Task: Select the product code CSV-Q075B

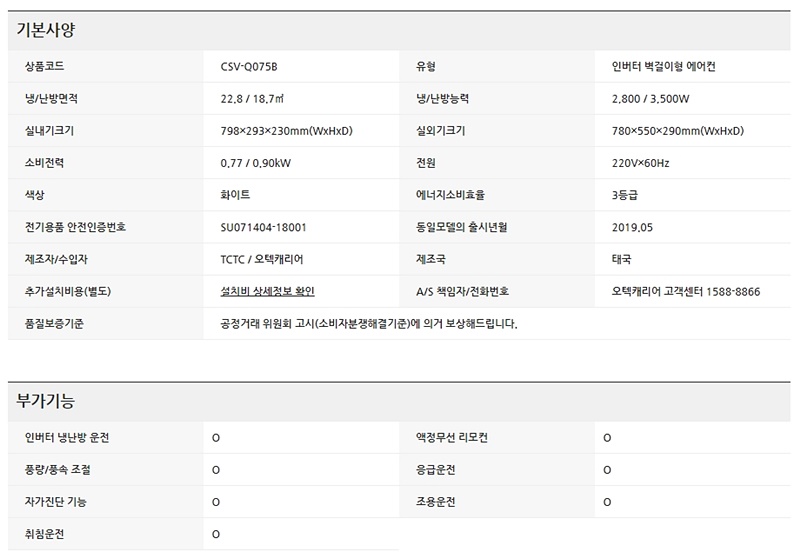Action: tap(249, 67)
